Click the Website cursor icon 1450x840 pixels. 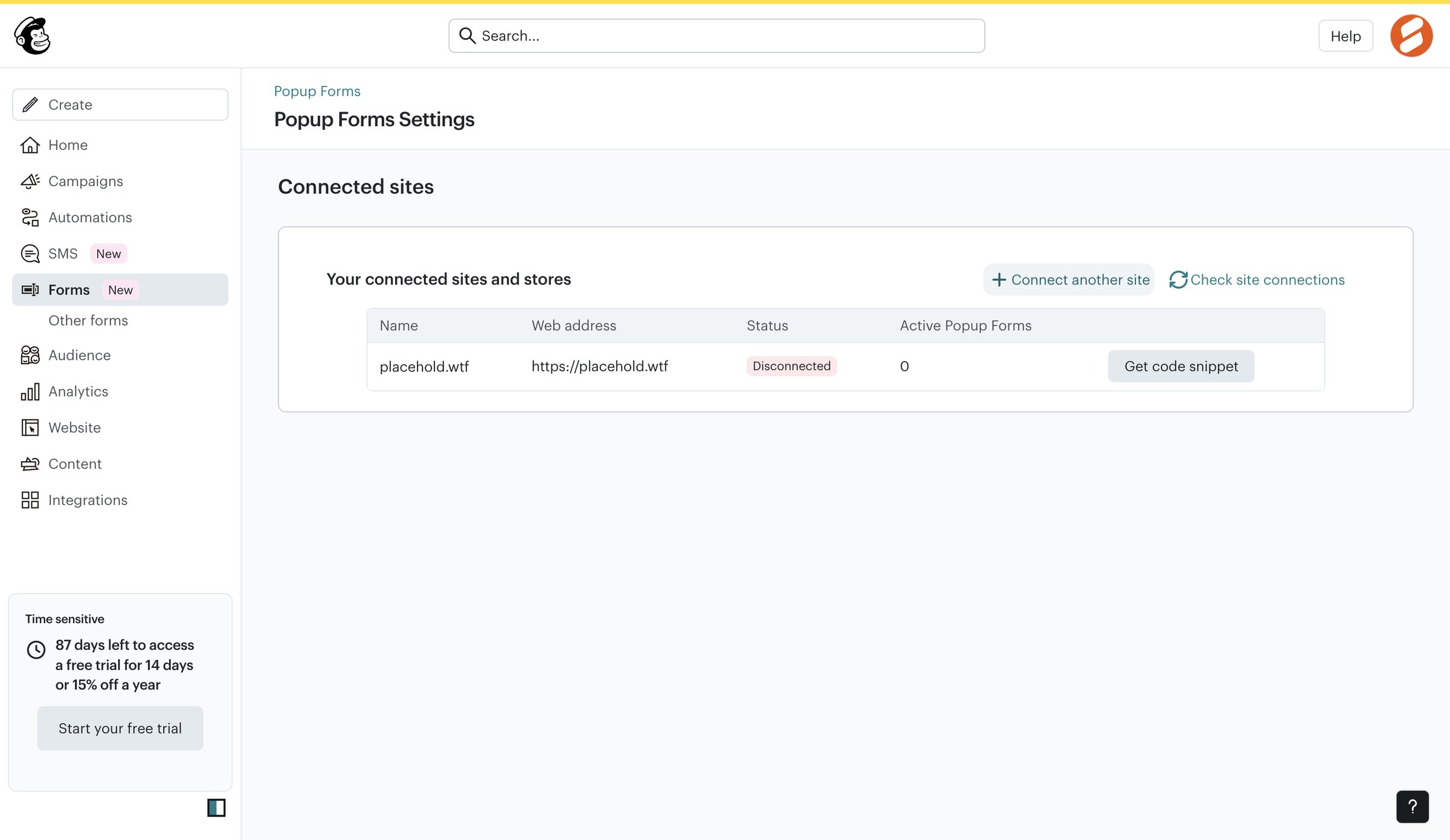point(30,428)
